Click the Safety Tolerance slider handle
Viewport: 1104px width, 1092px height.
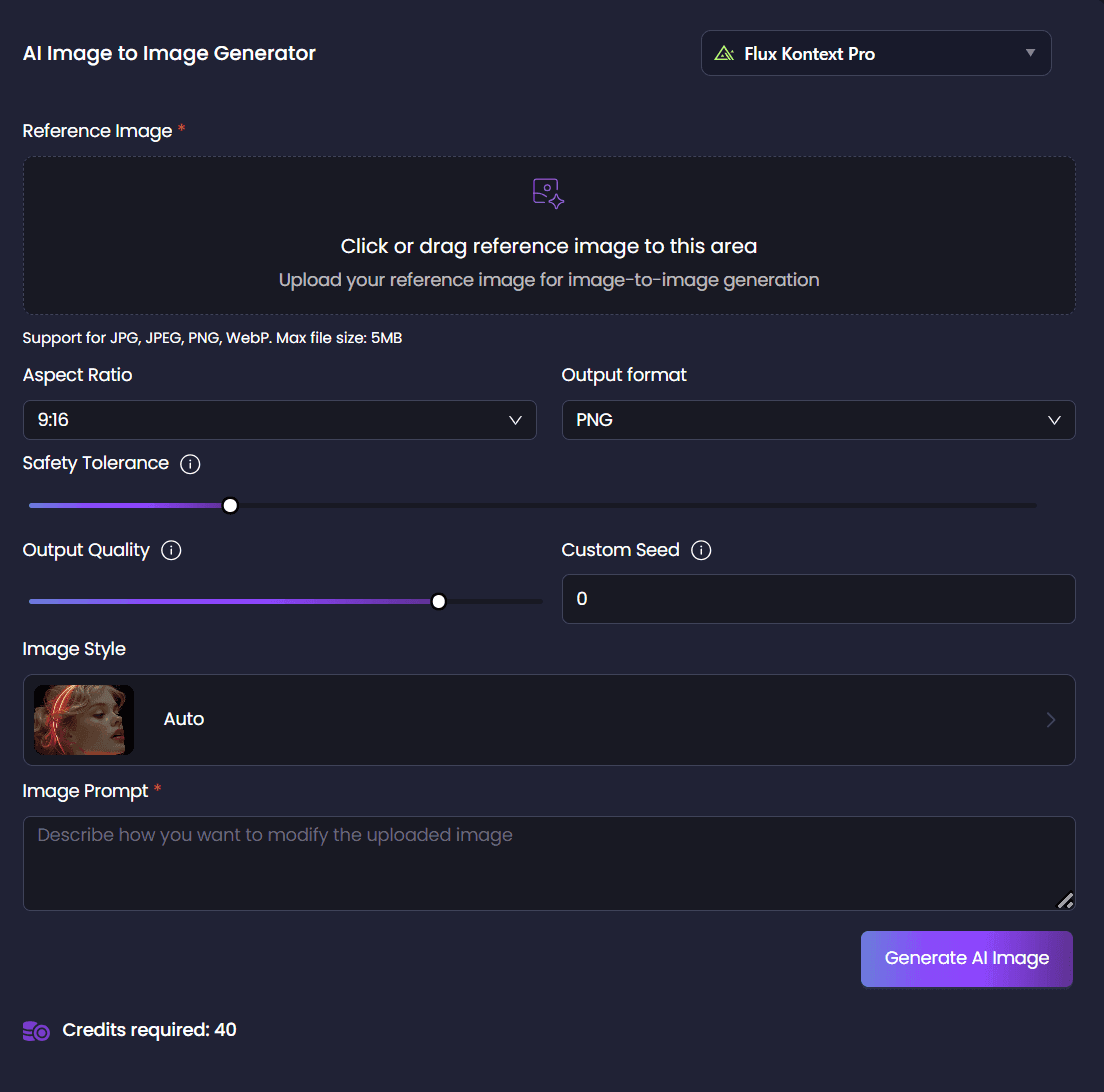pos(230,506)
